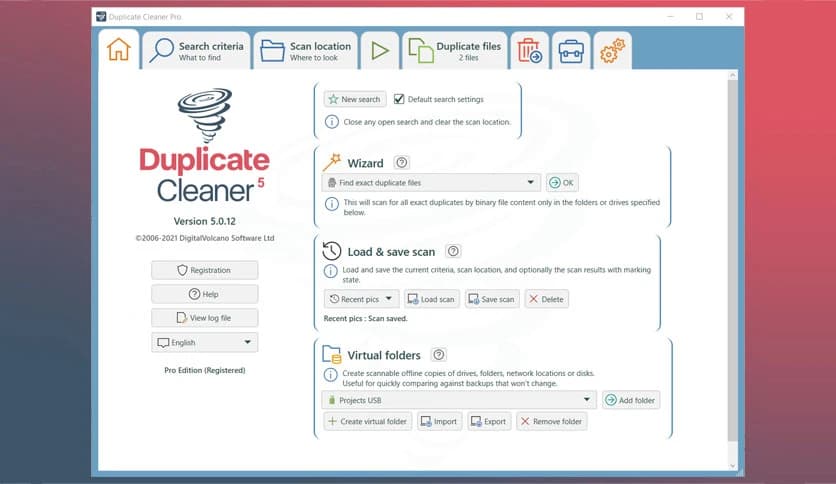Expand the Recent pics dropdown
The width and height of the screenshot is (836, 484).
[x=361, y=299]
